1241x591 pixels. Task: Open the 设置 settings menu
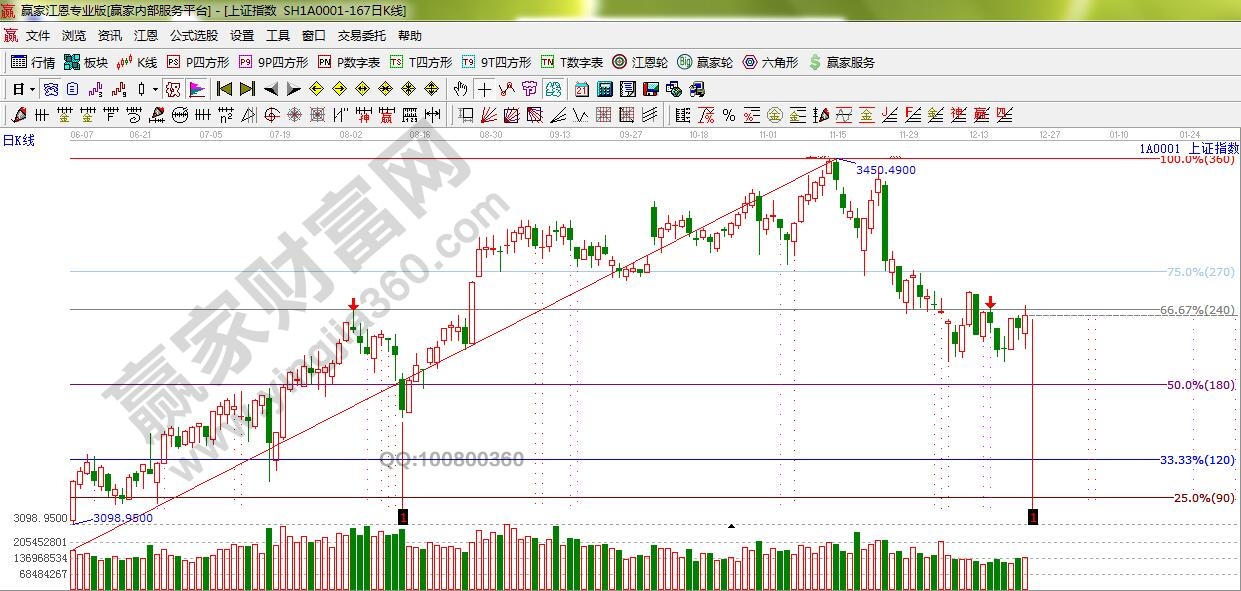(x=242, y=35)
